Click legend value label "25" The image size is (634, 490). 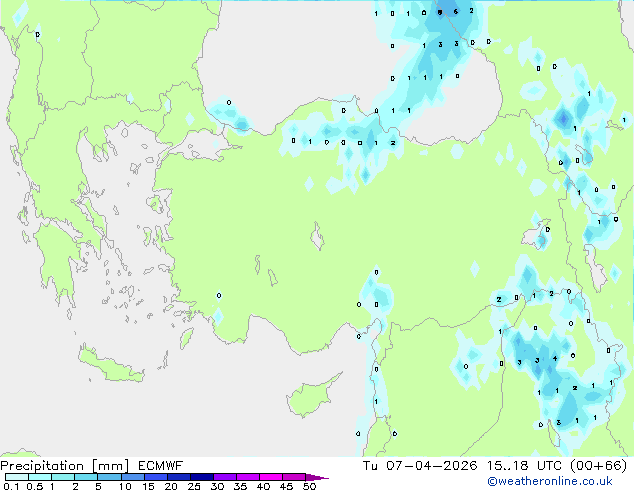coord(194,486)
